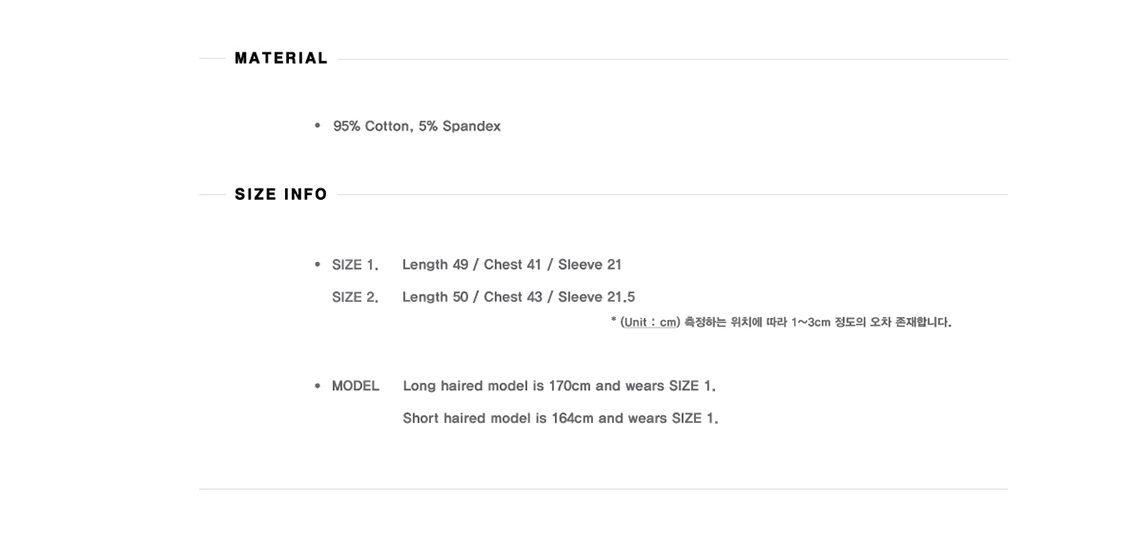
Task: Click the bullet before SIZE 1.
Action: (x=317, y=264)
